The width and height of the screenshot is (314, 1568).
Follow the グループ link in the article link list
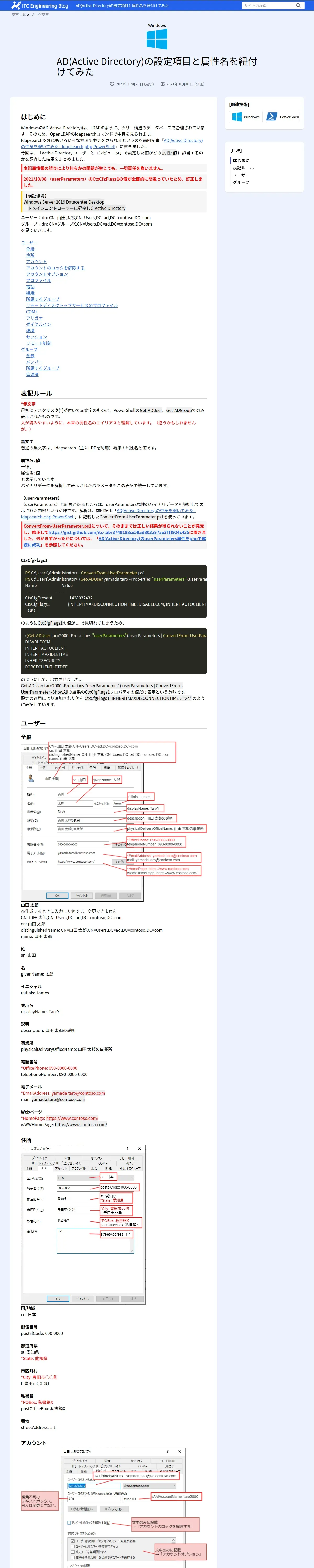29,349
